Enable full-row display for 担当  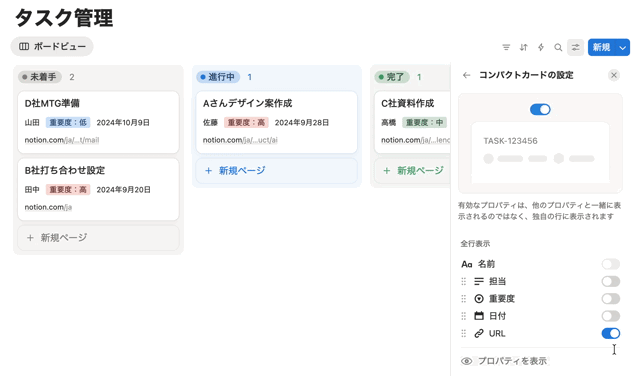[x=611, y=281]
